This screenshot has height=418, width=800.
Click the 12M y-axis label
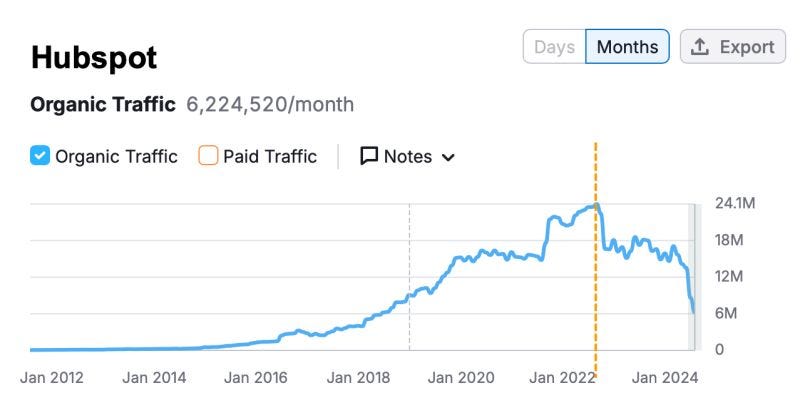coord(729,277)
